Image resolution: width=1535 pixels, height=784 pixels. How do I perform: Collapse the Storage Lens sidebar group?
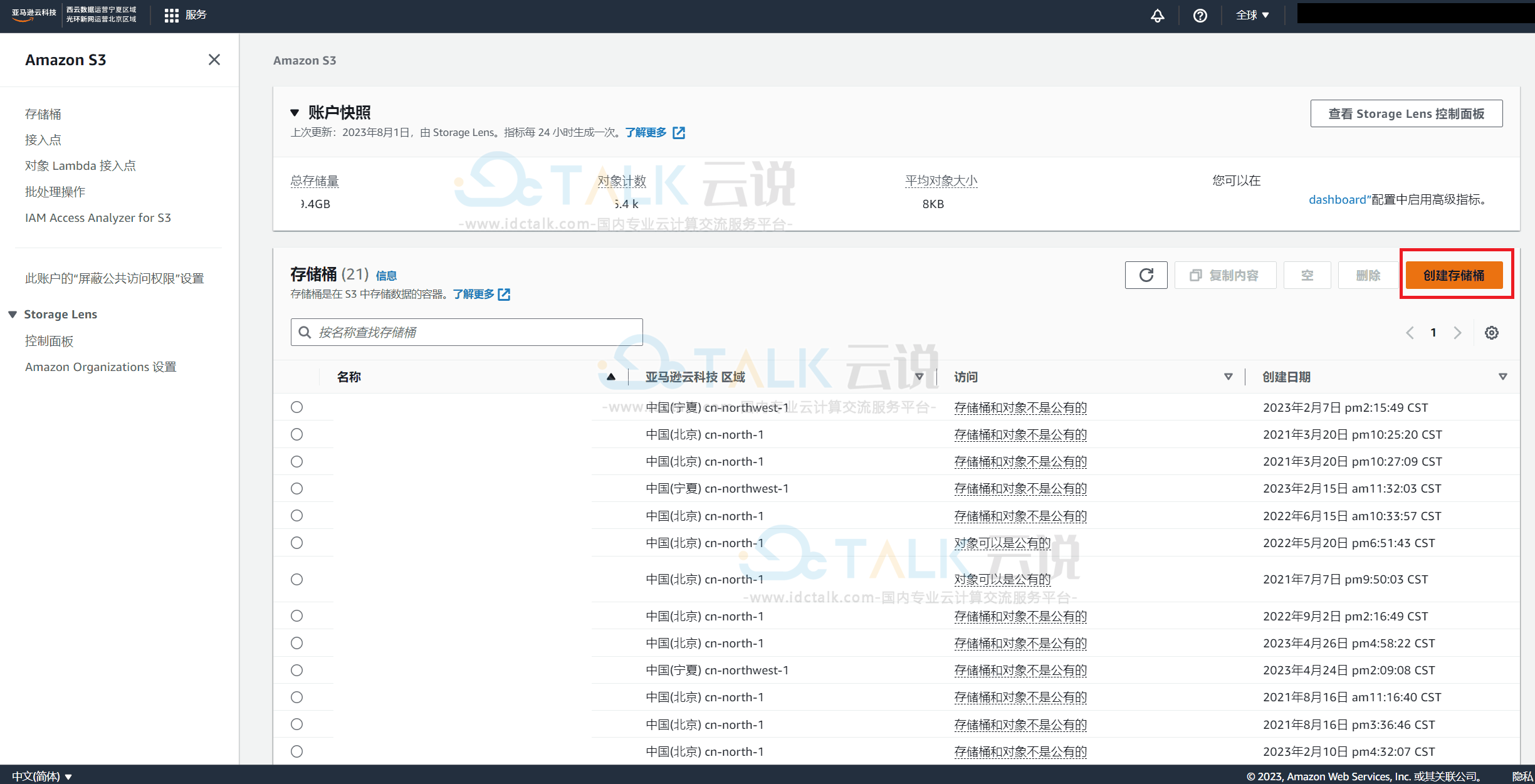pyautogui.click(x=13, y=315)
